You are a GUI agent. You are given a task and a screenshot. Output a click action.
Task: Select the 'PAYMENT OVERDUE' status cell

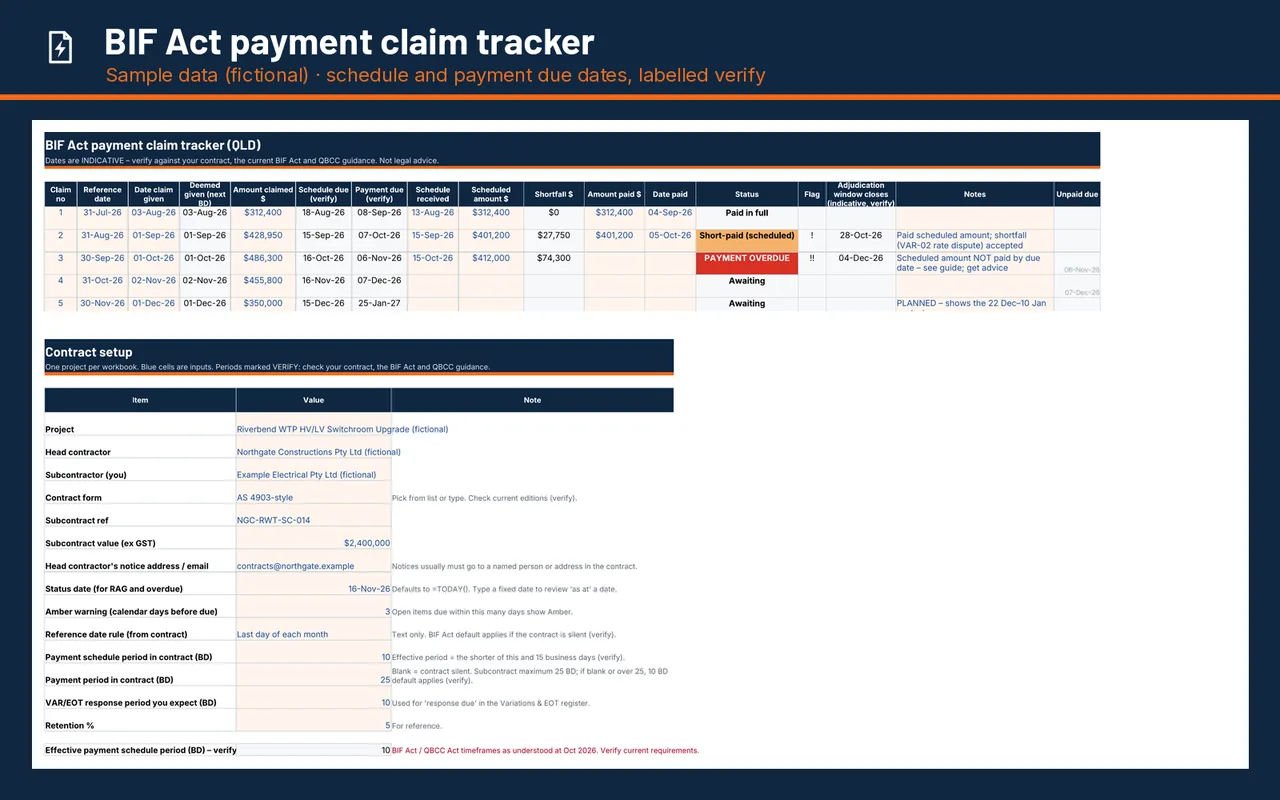coord(747,263)
